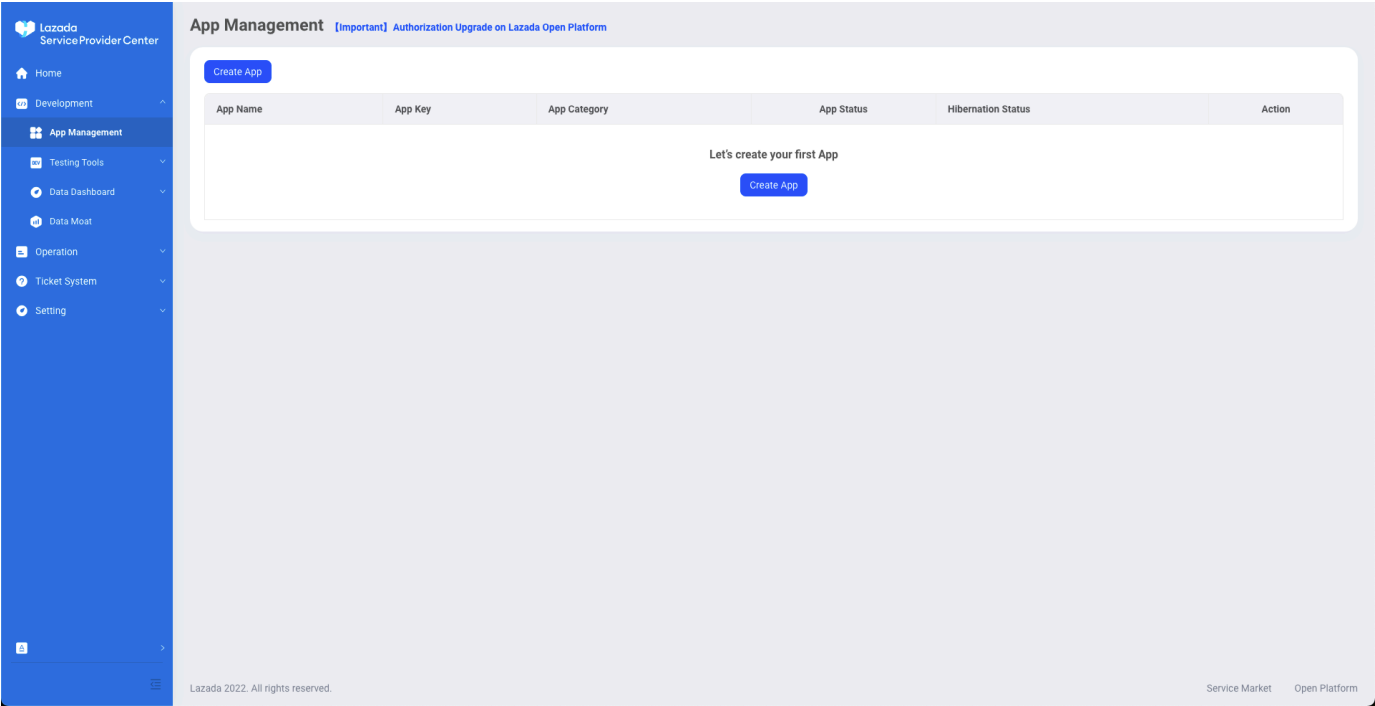This screenshot has height=706, width=1375.
Task: Click the App Management page title
Action: 257,25
